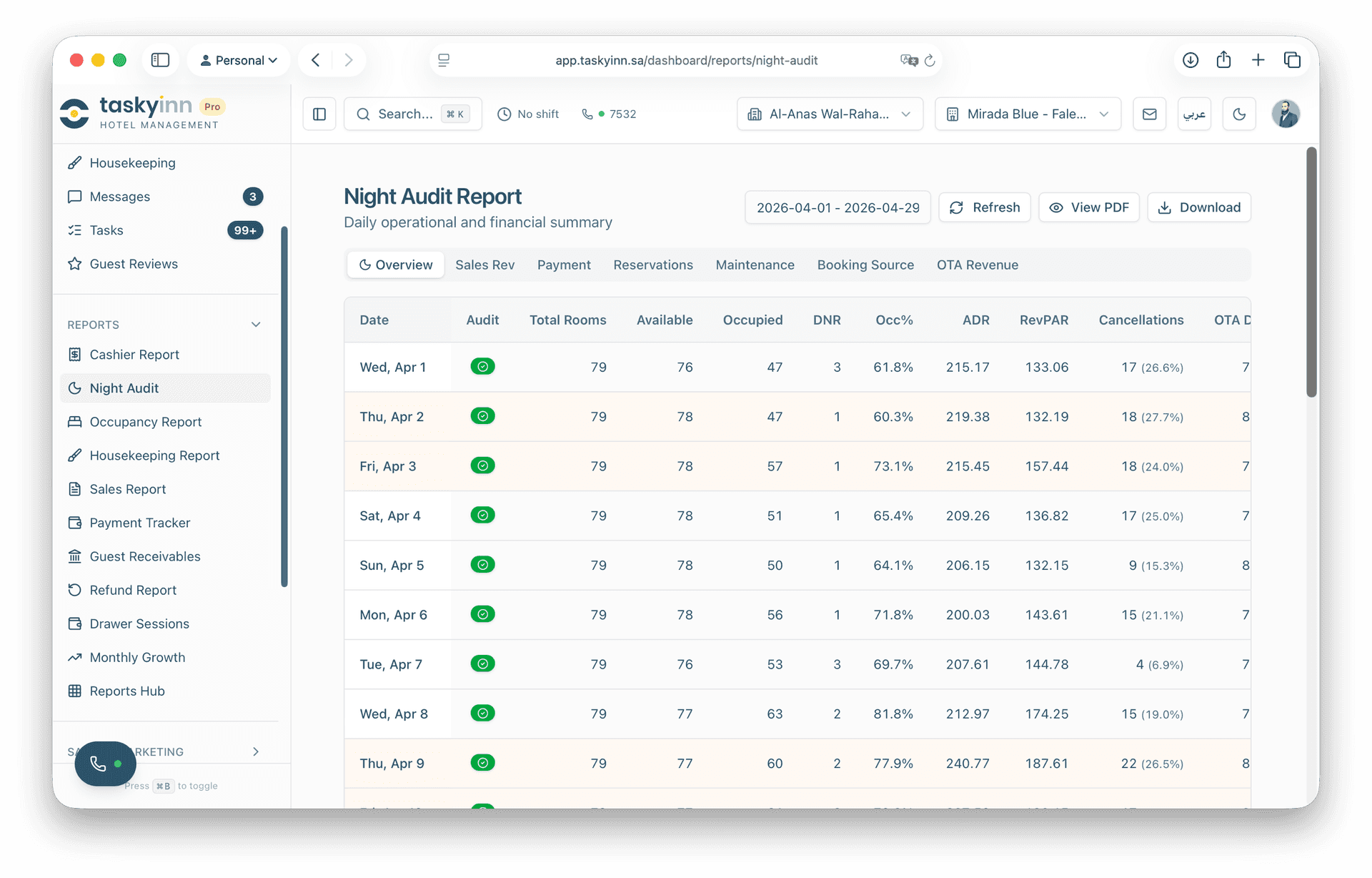Download the Night Audit Report
This screenshot has height=878, width=1372.
click(1198, 207)
